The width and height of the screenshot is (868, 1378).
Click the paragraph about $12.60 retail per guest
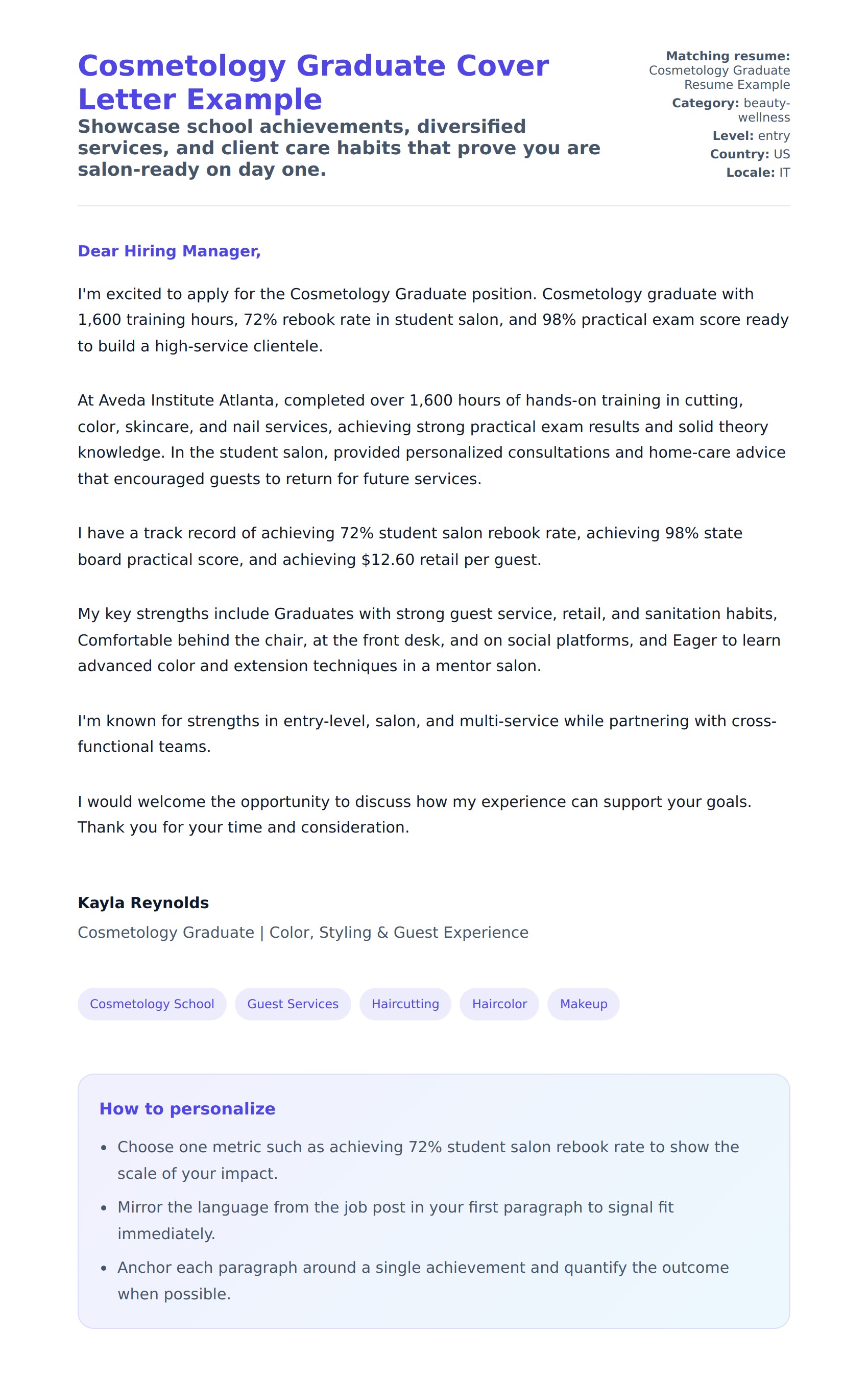pos(409,546)
